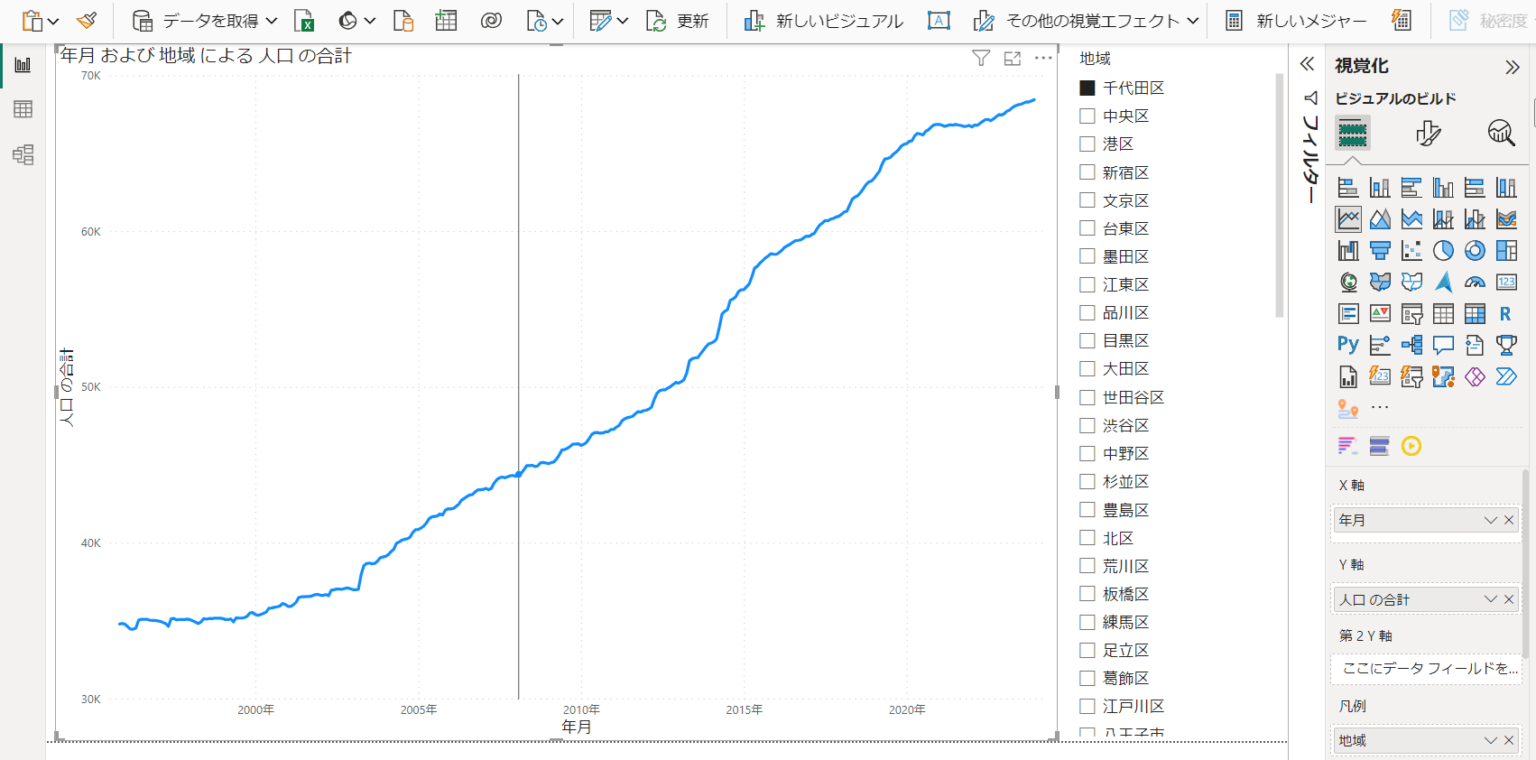Click the Excel workbook icon in toolbar
1536x760 pixels.
coord(305,21)
